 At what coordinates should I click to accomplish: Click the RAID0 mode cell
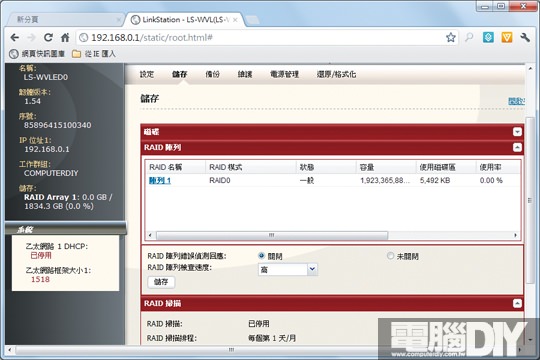(x=220, y=181)
